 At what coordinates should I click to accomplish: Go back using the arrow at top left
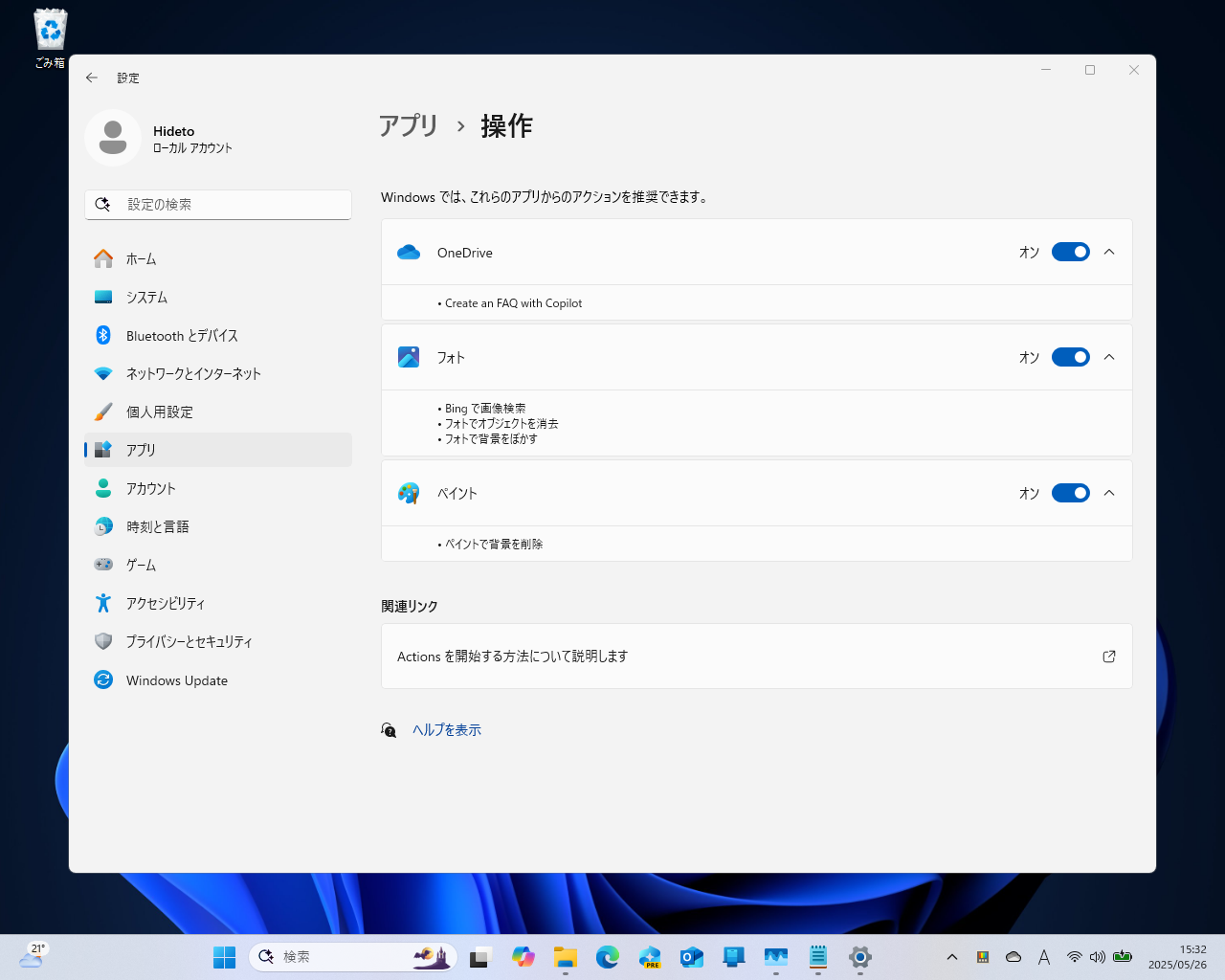click(x=92, y=78)
